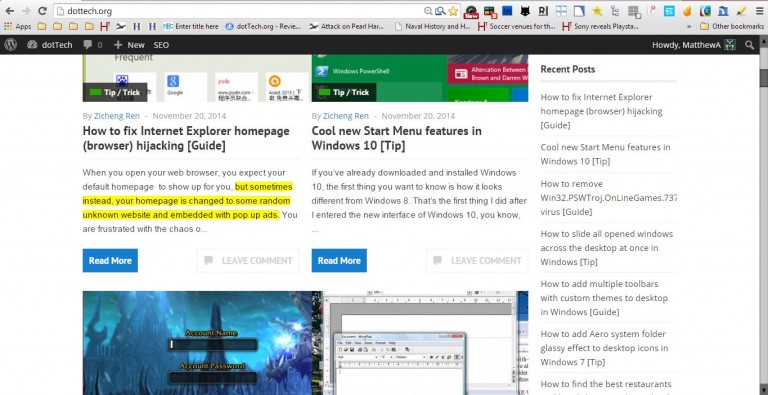Image resolution: width=768 pixels, height=395 pixels.
Task: Click the MatthewA avatar icon
Action: click(x=730, y=45)
